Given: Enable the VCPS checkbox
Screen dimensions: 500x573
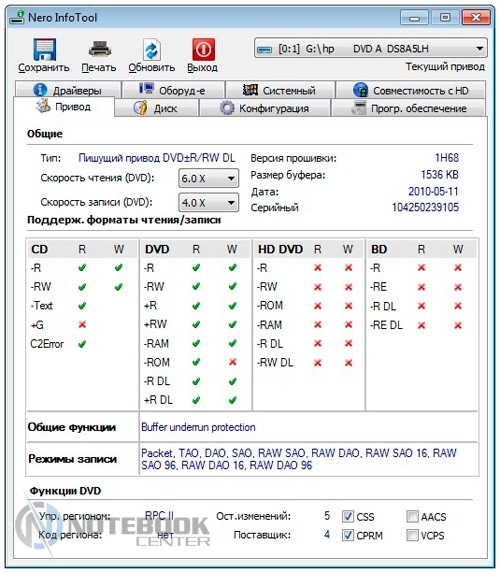Looking at the screenshot, I should [x=412, y=535].
